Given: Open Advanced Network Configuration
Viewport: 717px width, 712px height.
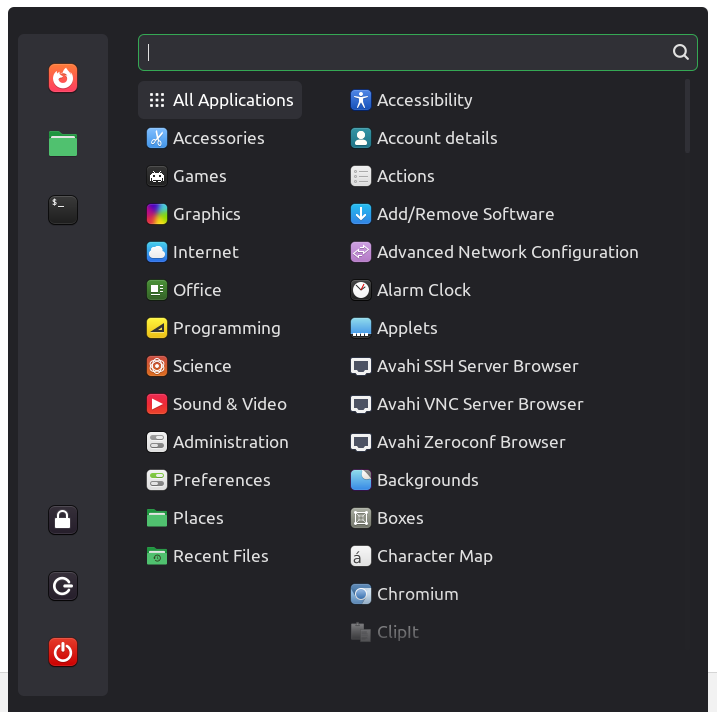Looking at the screenshot, I should point(507,252).
